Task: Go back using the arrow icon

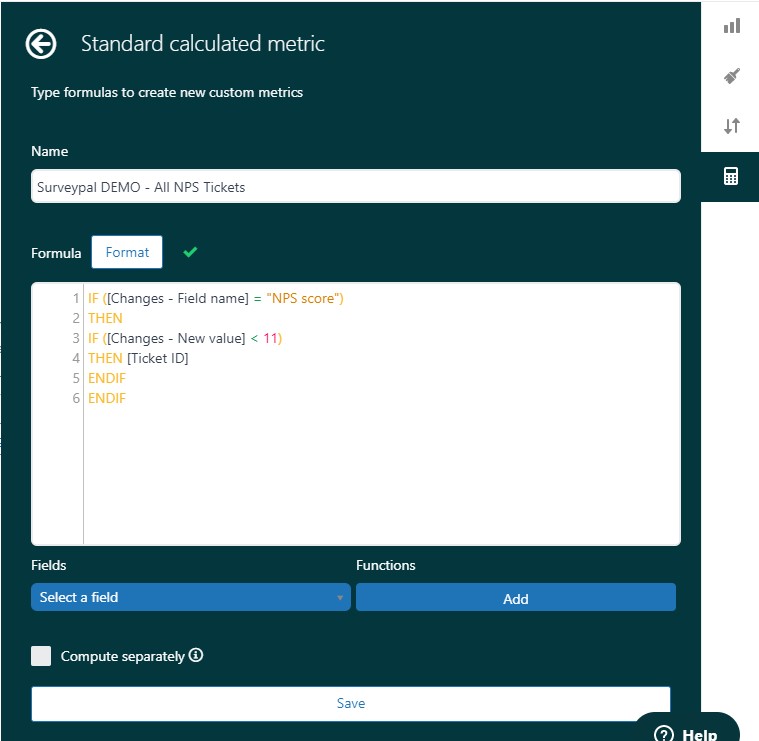Action: [x=41, y=44]
